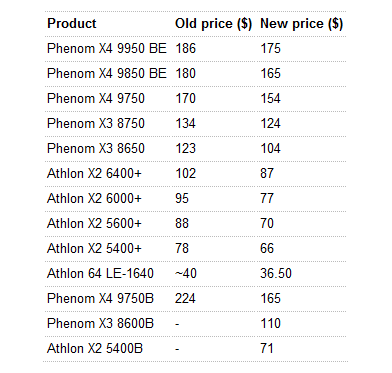Select Athlon X2 5400+ product name
Viewport: 392px width, 373px height.
[x=94, y=249]
